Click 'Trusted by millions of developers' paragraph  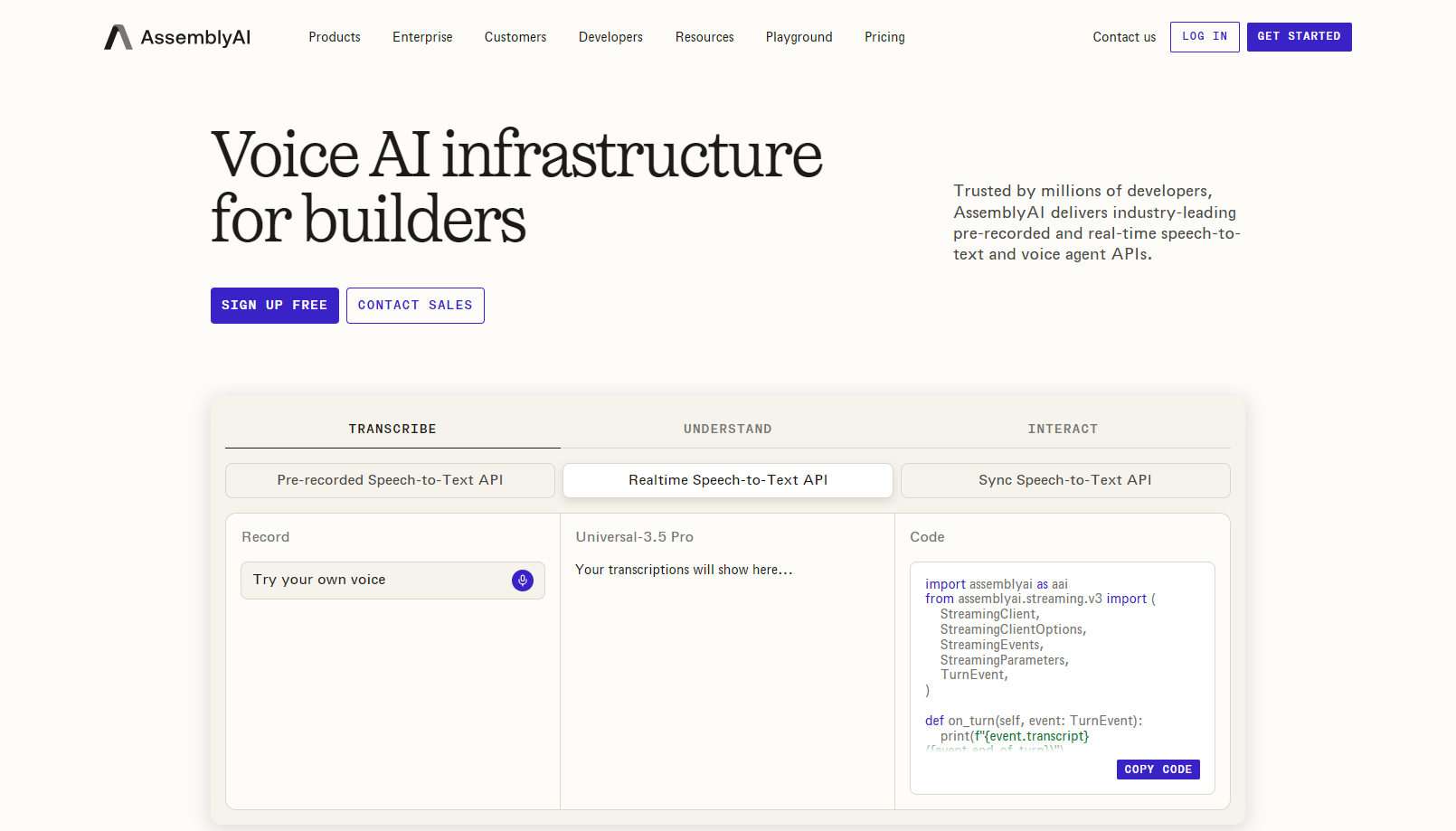point(1096,222)
